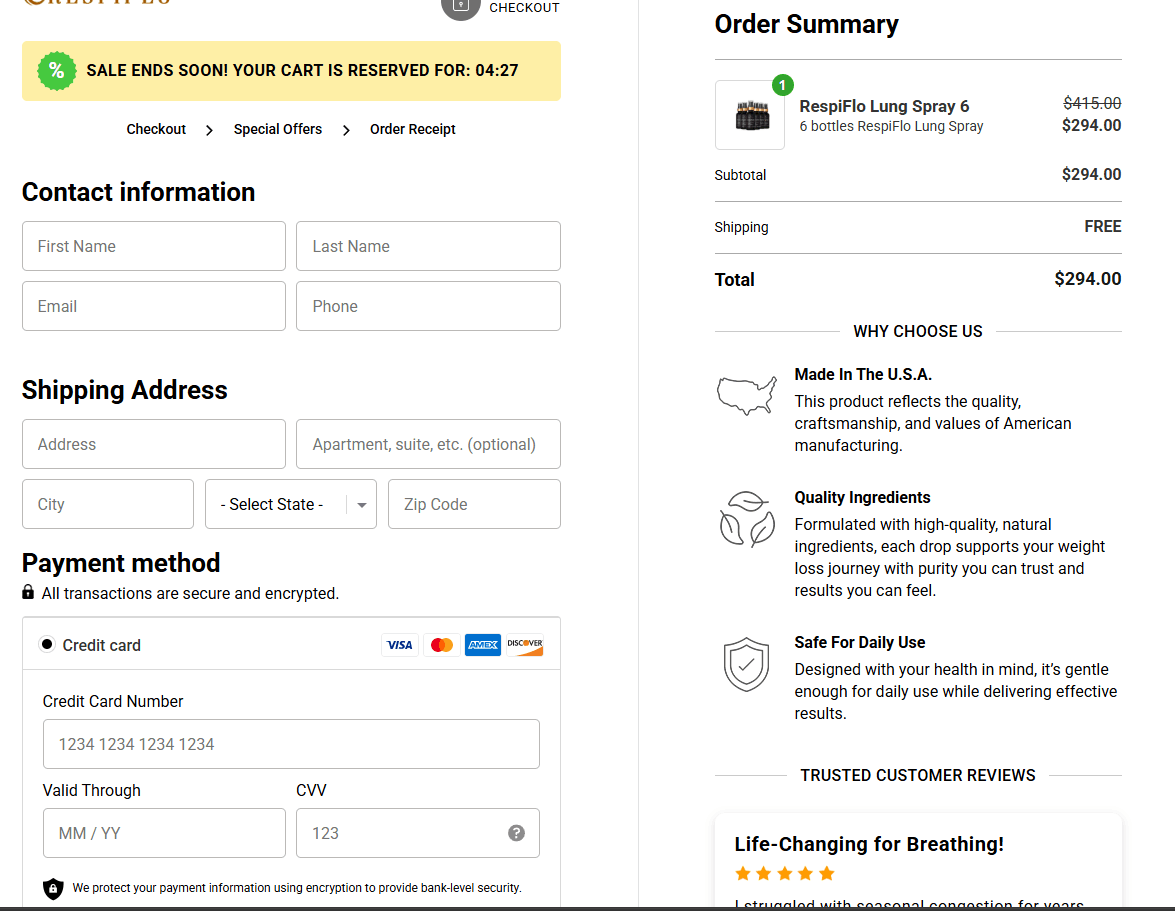The width and height of the screenshot is (1175, 911).
Task: Select the Credit card radio button
Action: (47, 645)
